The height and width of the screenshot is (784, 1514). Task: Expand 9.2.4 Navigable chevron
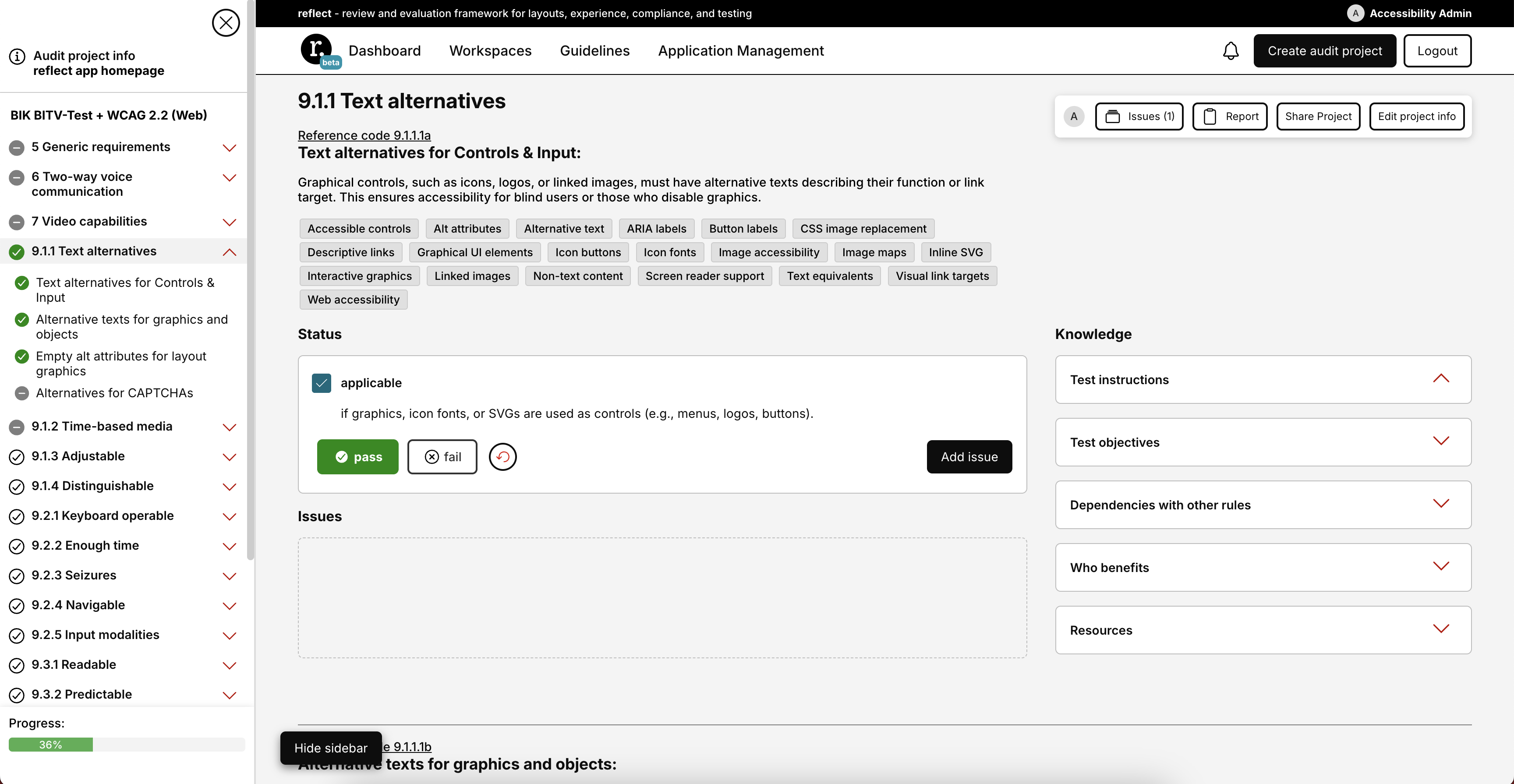tap(229, 606)
